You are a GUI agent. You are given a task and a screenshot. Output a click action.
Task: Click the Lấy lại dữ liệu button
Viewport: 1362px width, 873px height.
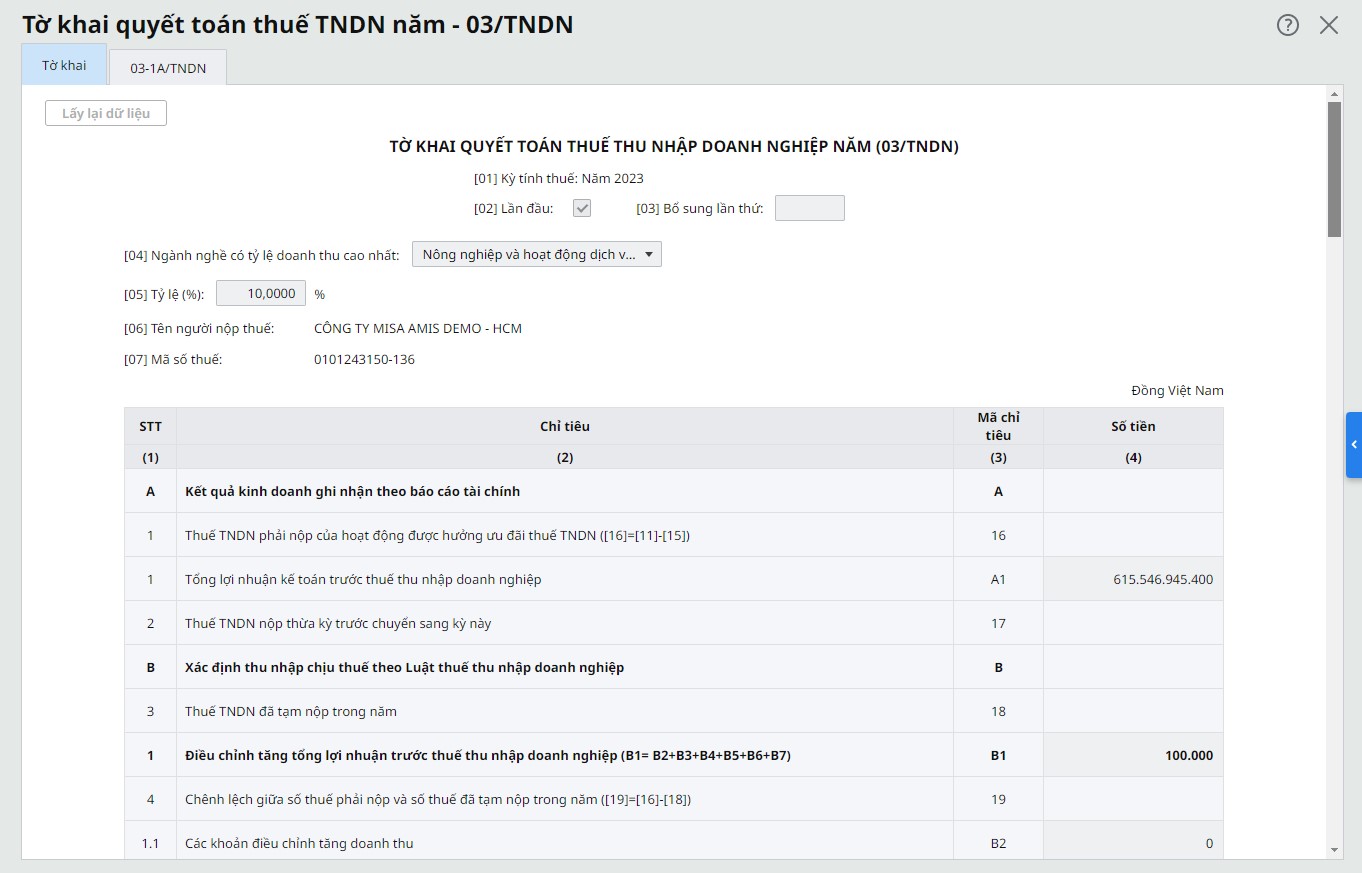(106, 113)
